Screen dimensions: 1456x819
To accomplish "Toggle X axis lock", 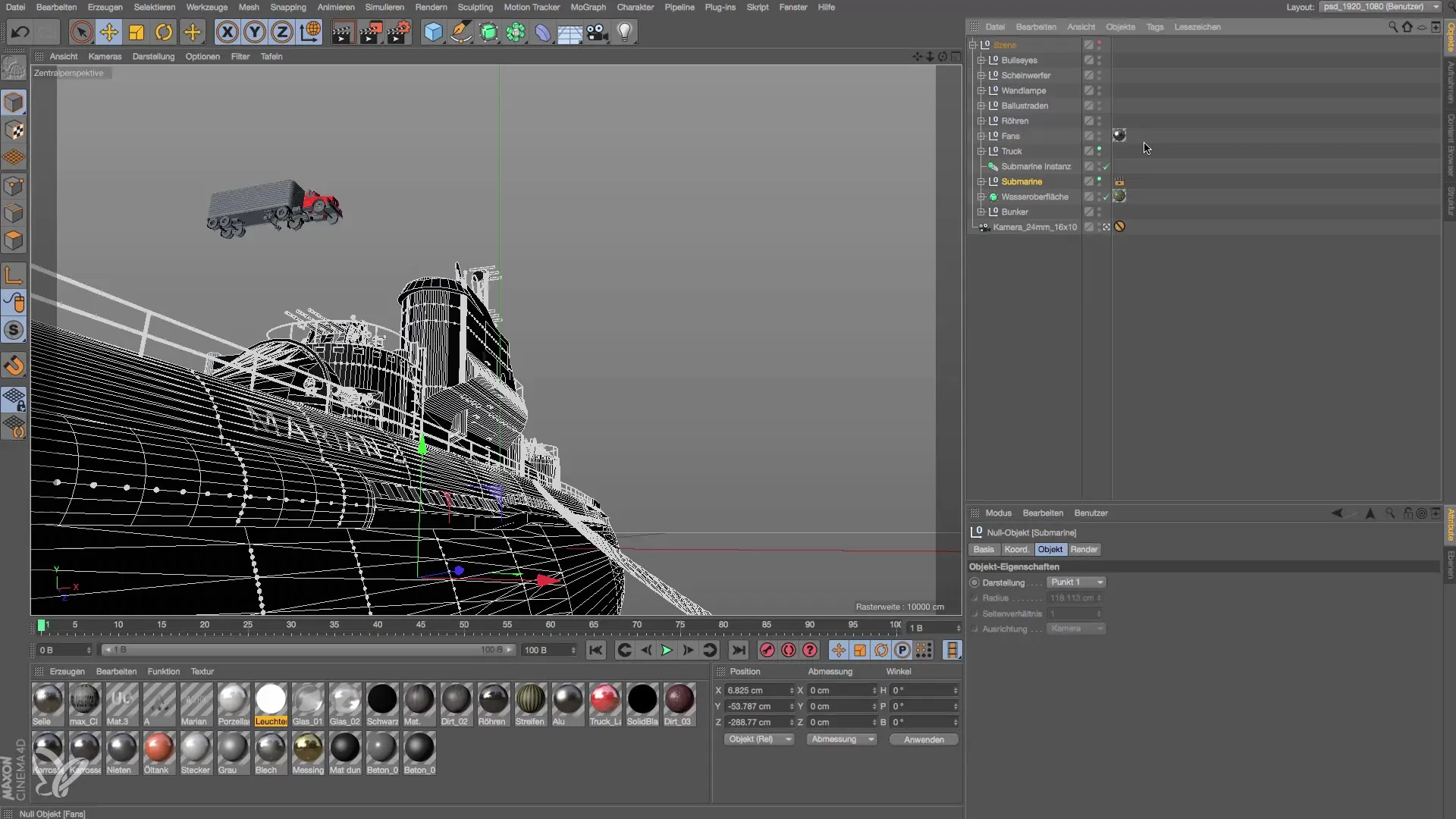I will click(x=227, y=32).
